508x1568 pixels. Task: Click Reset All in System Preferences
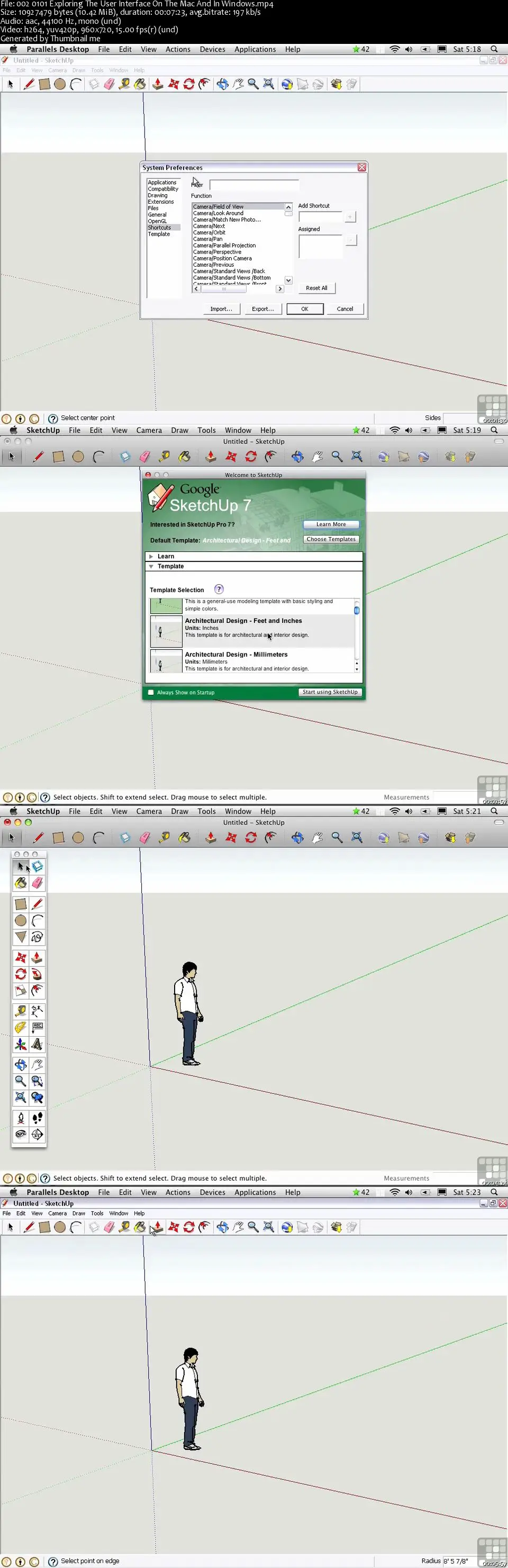(x=316, y=288)
